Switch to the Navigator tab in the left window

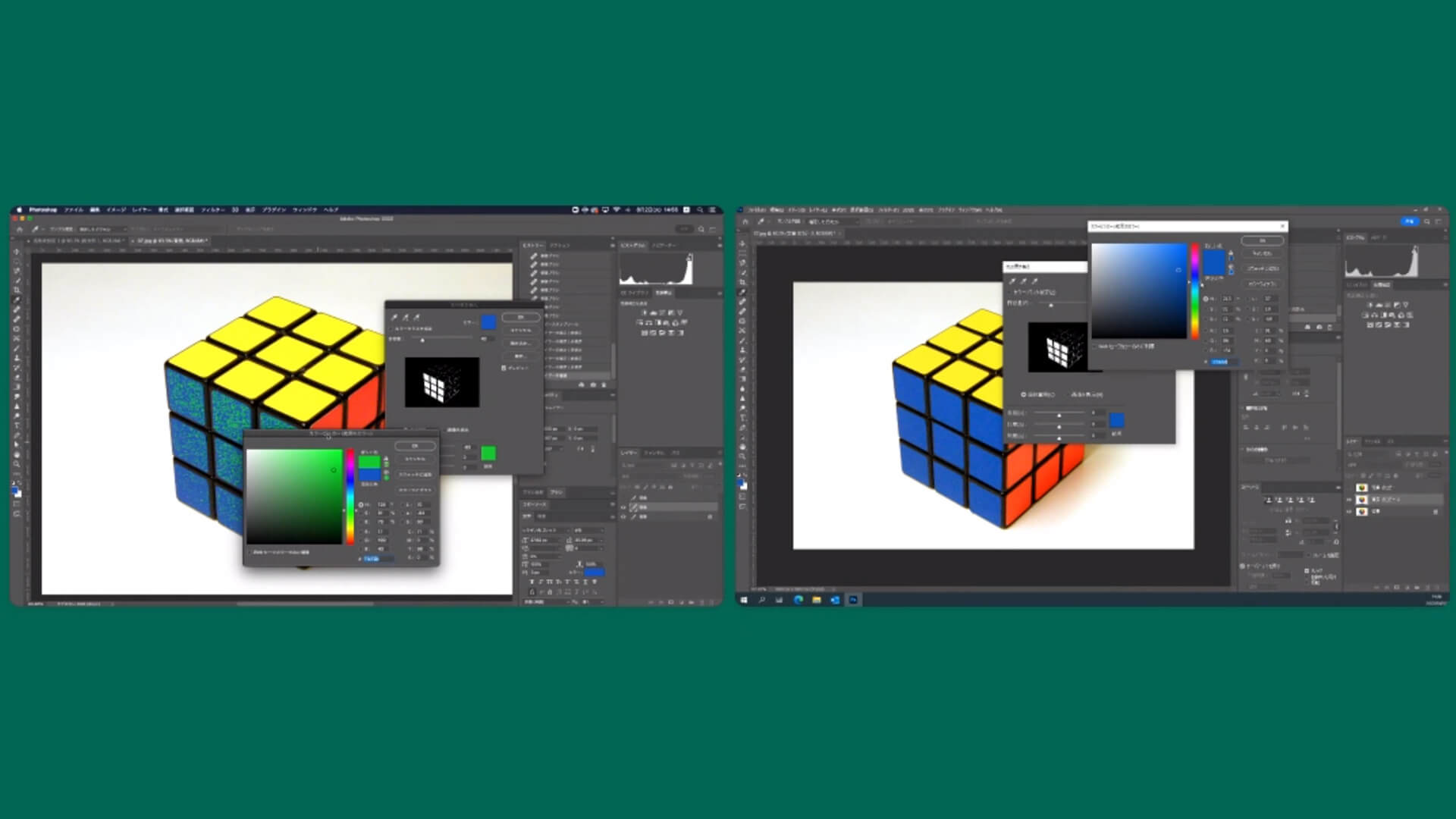[x=664, y=246]
